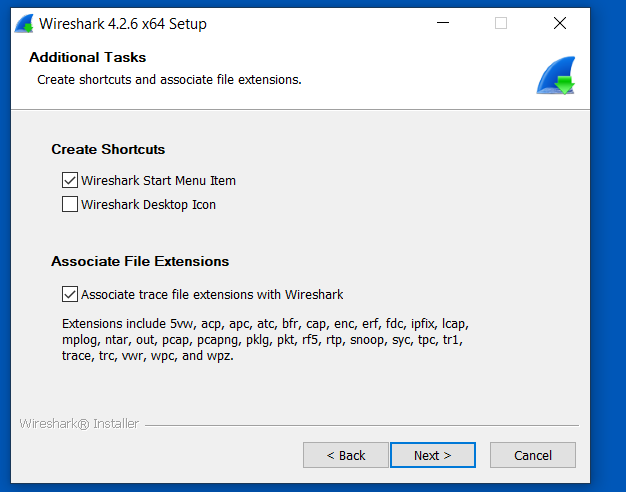Click the disabled maximize window button
The image size is (626, 492).
click(x=501, y=23)
